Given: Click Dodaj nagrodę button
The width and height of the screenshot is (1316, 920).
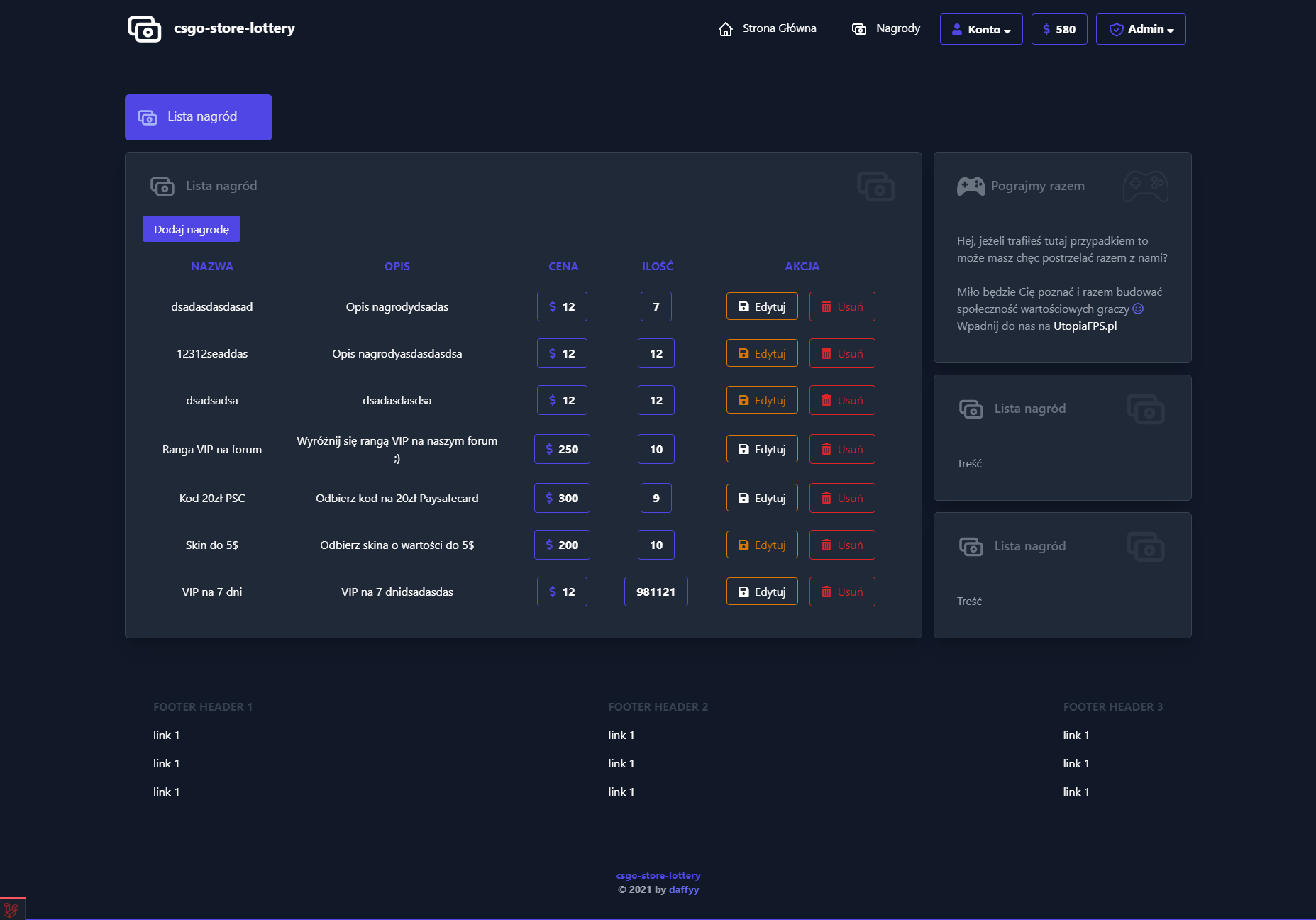Looking at the screenshot, I should coord(192,229).
